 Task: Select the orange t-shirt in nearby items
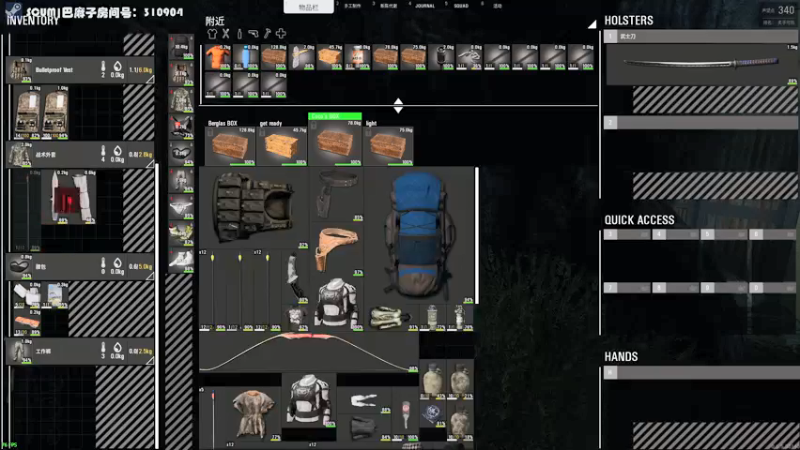(217, 57)
